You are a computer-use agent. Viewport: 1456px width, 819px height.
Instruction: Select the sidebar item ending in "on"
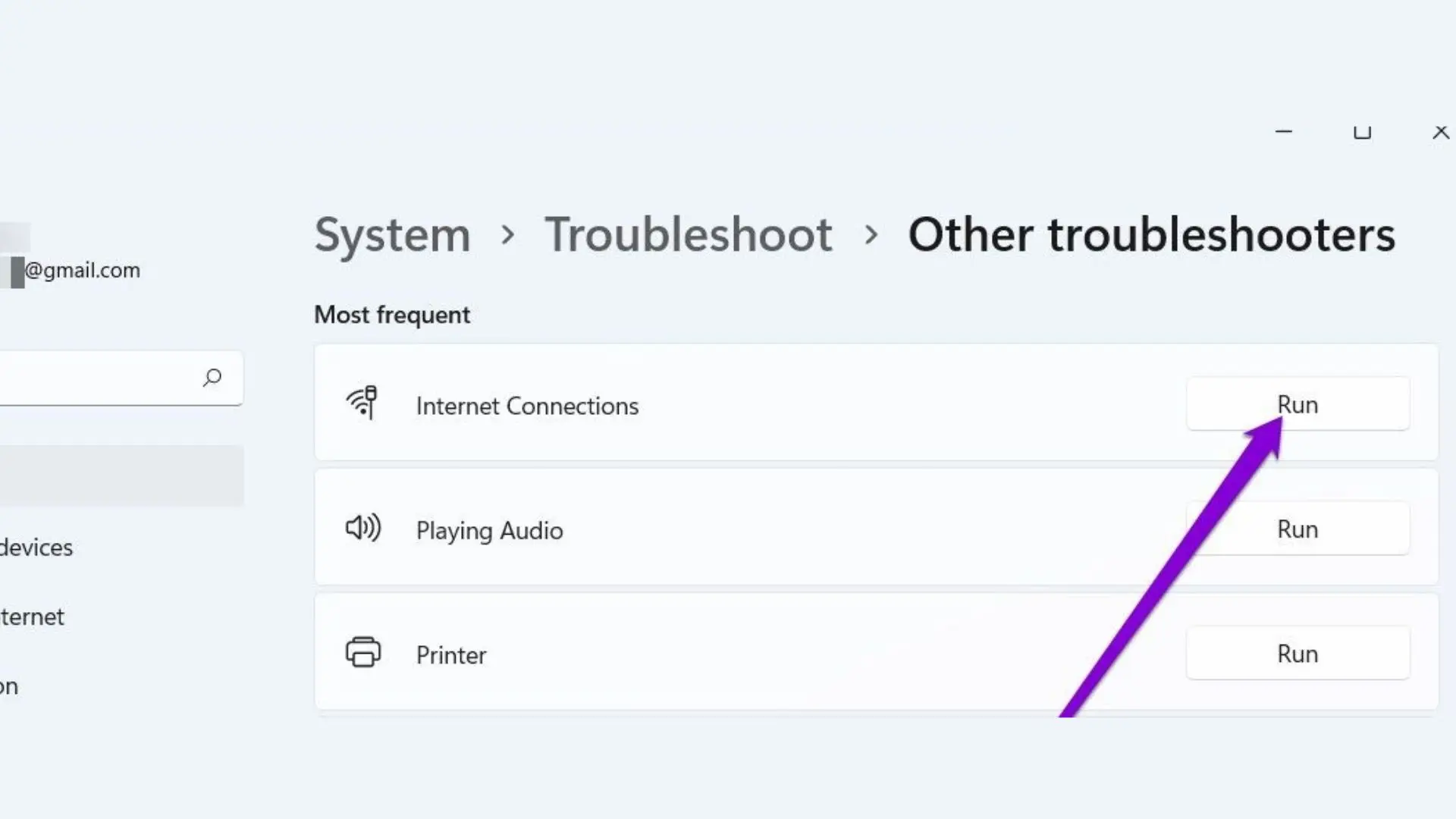click(9, 686)
